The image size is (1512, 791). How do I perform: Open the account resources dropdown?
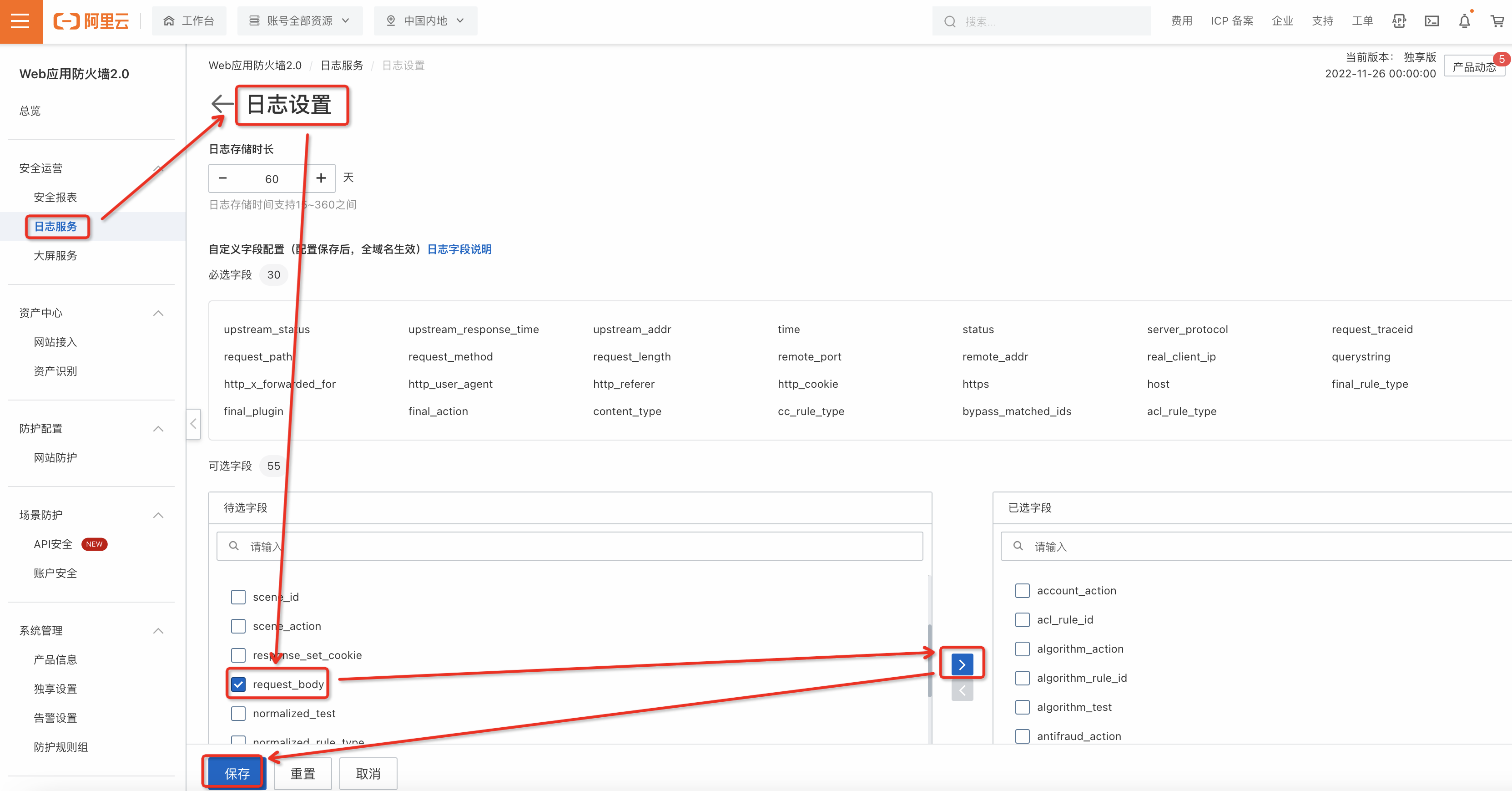[x=300, y=21]
